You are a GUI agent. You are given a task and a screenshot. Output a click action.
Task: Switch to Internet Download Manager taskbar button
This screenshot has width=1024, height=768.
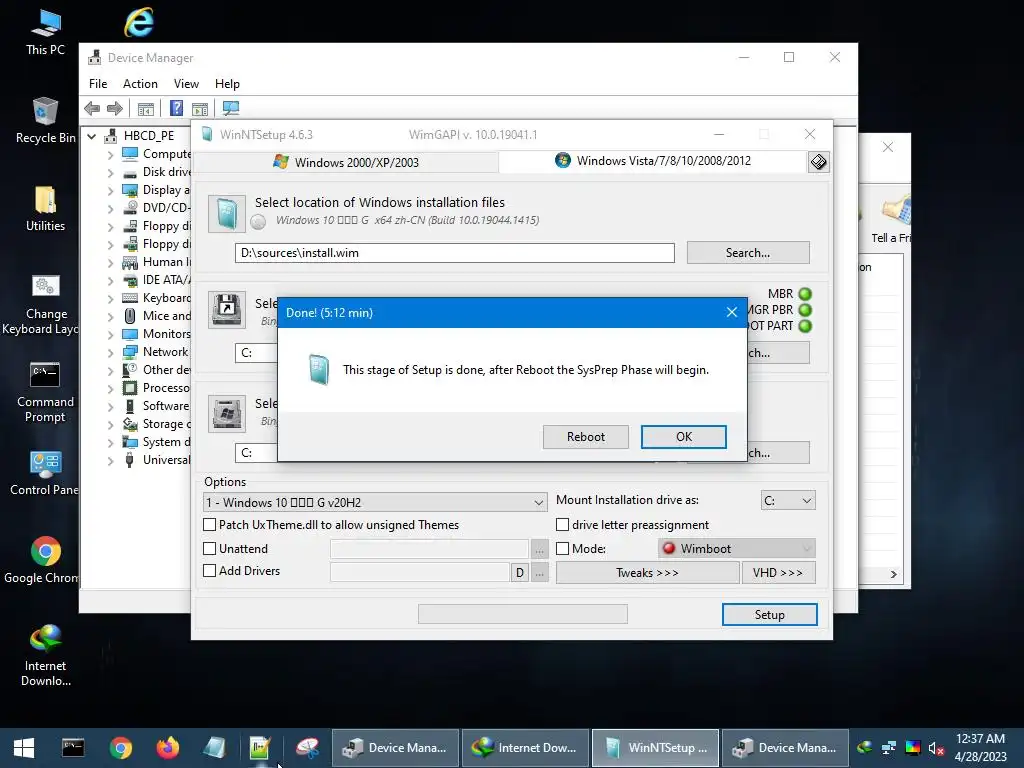coord(525,748)
